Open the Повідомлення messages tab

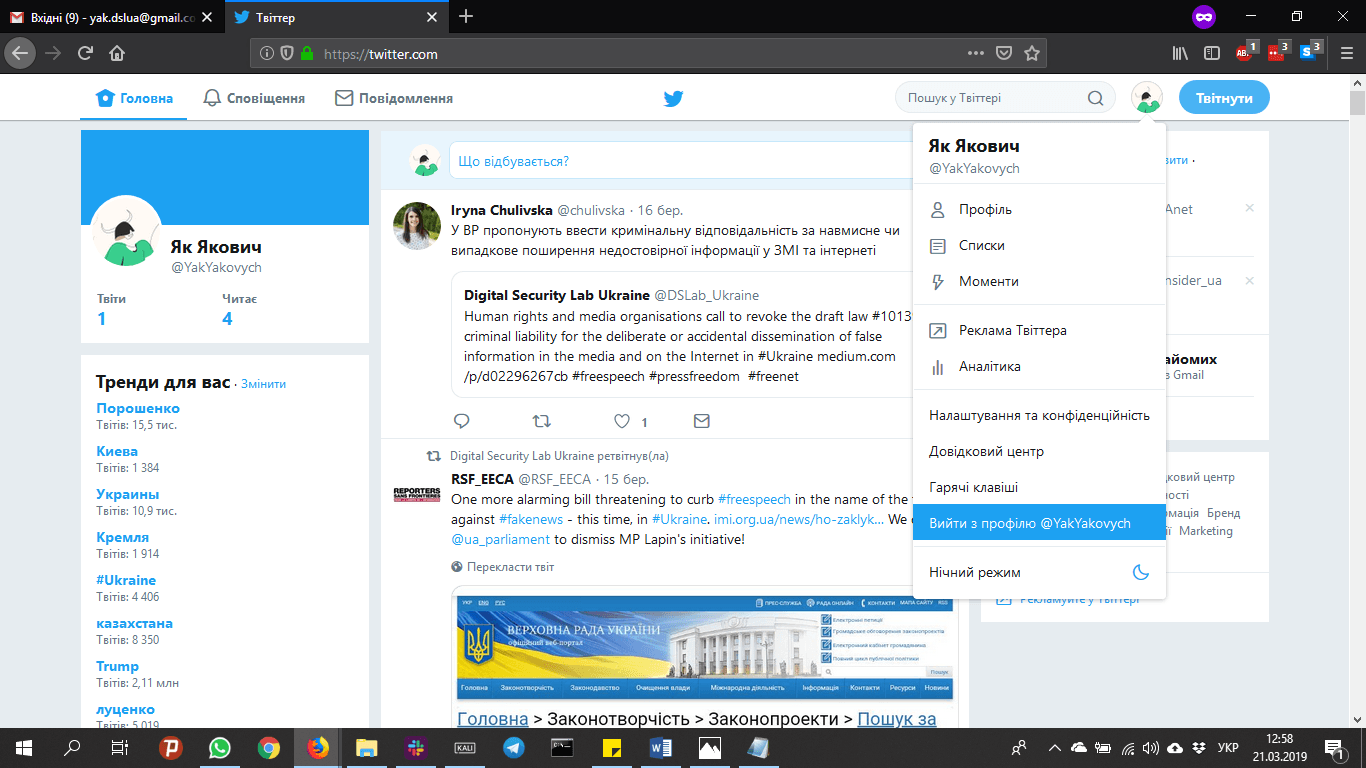click(x=394, y=98)
